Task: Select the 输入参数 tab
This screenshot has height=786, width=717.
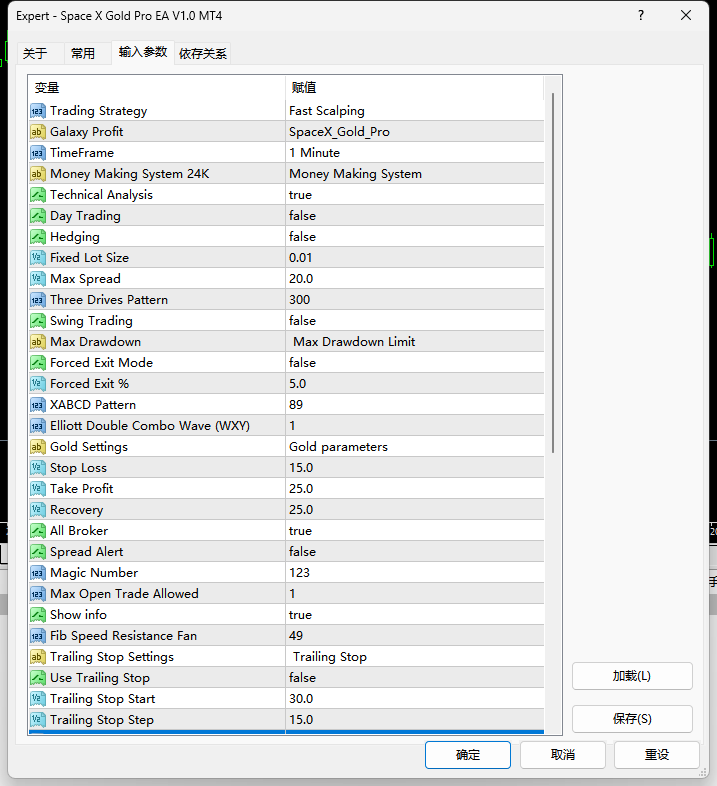Action: point(143,52)
